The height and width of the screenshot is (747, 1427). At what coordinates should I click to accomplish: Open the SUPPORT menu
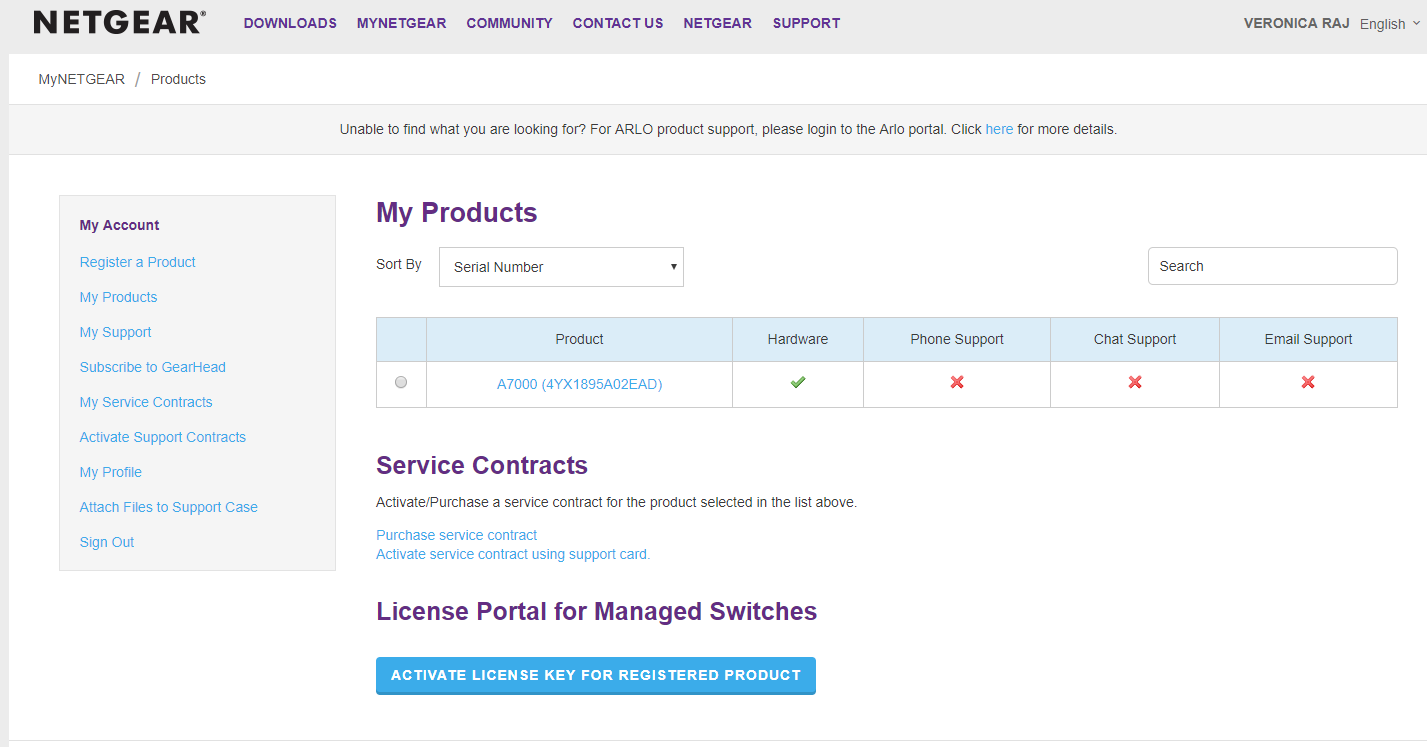tap(806, 23)
